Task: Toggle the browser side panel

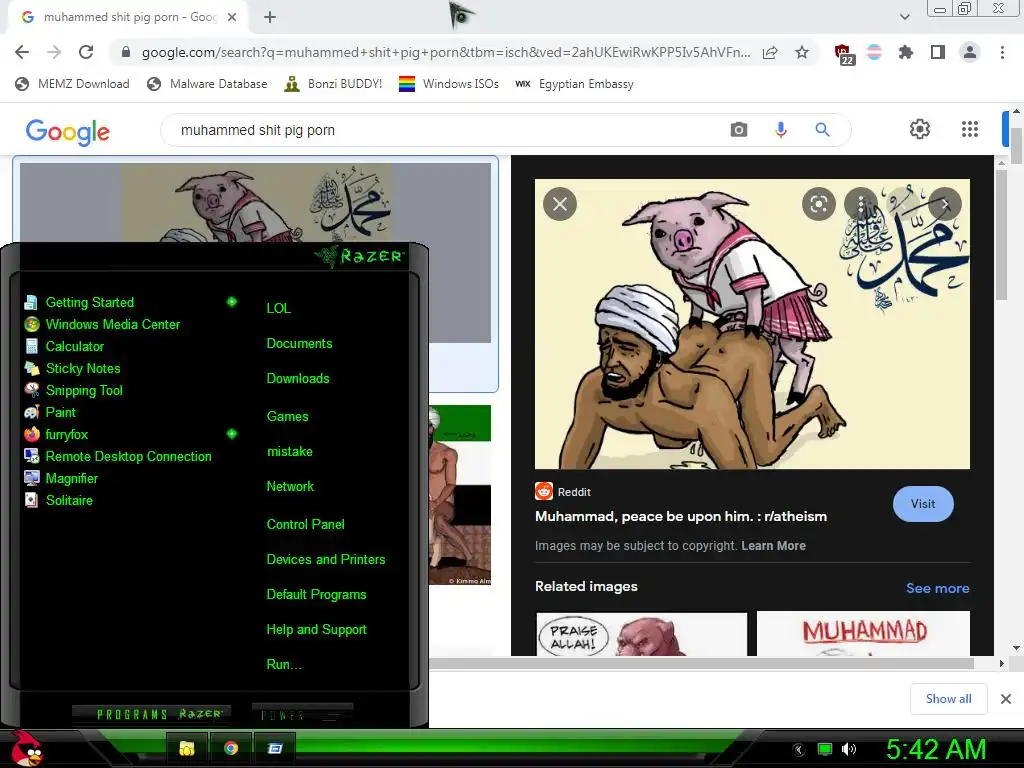Action: pyautogui.click(x=938, y=52)
